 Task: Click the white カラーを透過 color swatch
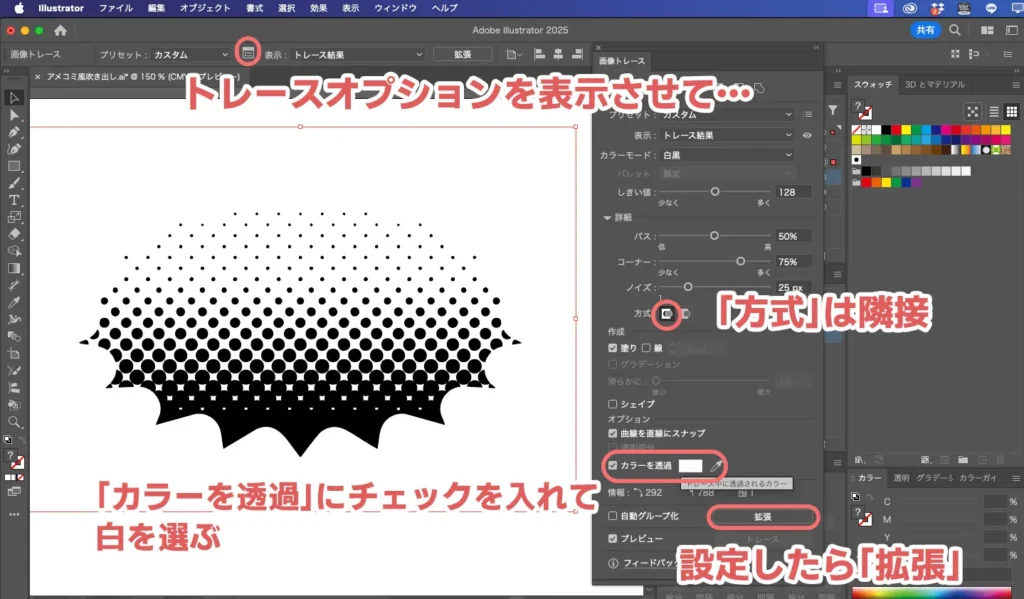690,466
